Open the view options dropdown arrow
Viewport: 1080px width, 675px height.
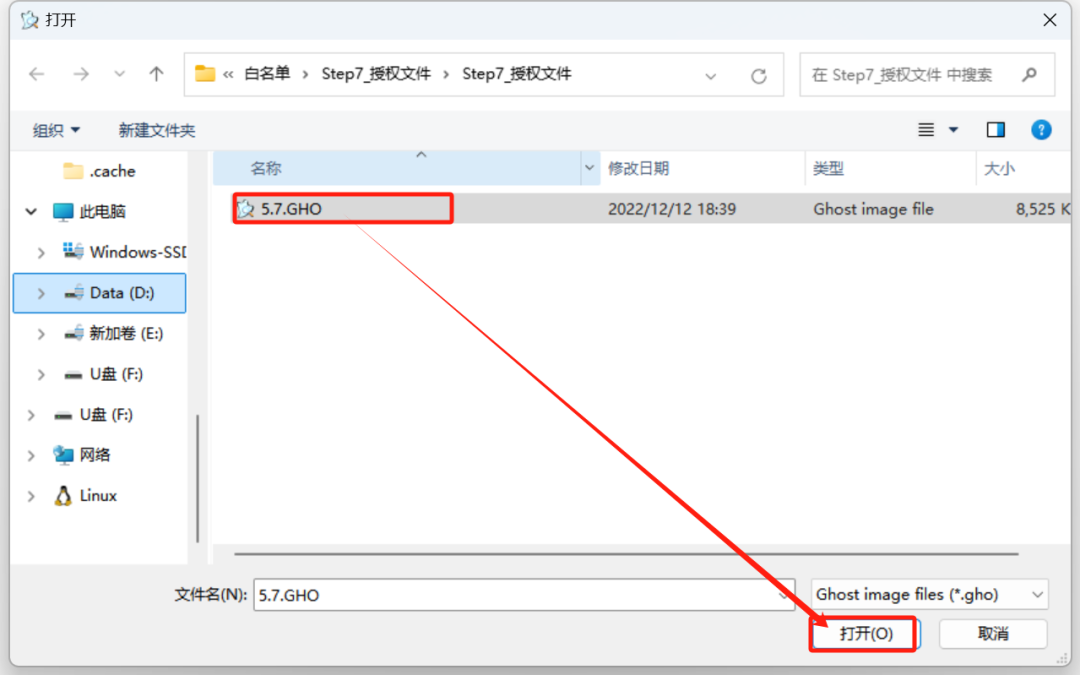953,129
